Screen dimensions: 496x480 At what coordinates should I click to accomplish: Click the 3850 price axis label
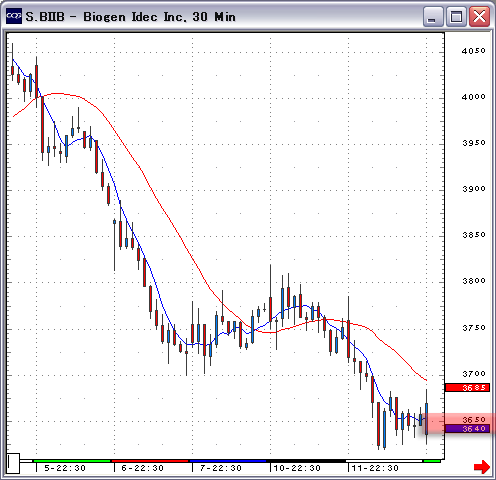tap(474, 235)
